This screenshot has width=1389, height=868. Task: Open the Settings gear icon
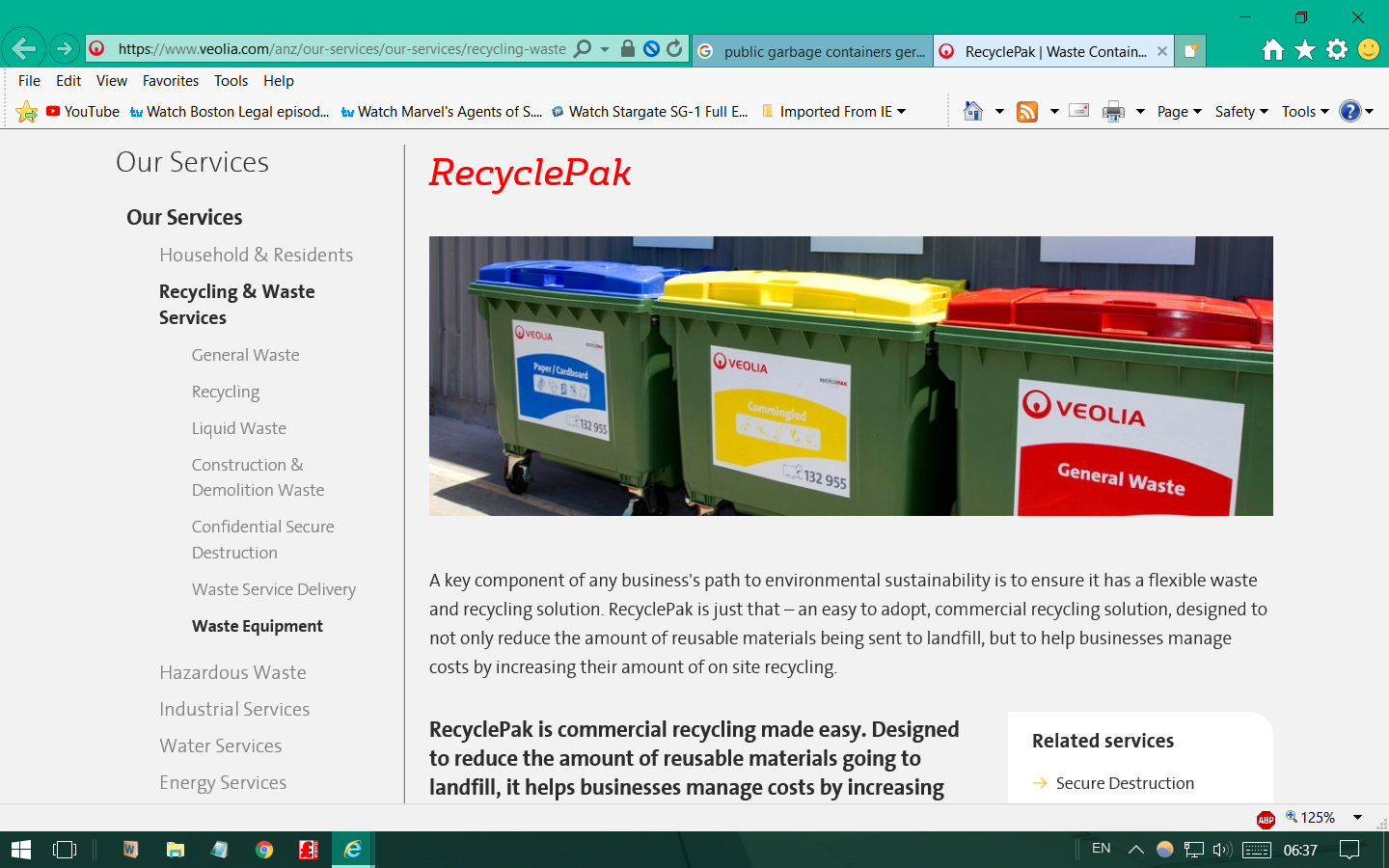[x=1337, y=49]
